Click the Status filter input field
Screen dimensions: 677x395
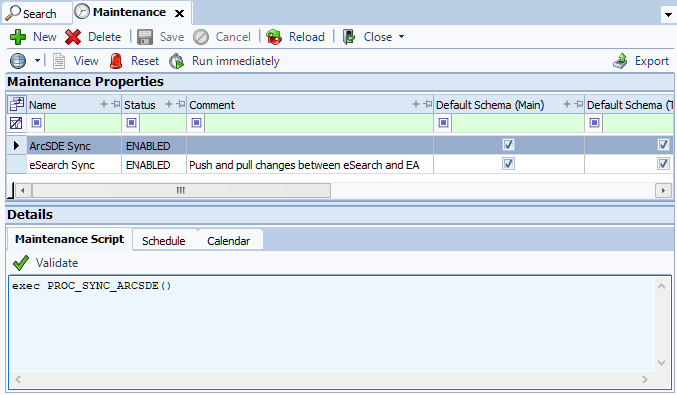coord(163,123)
